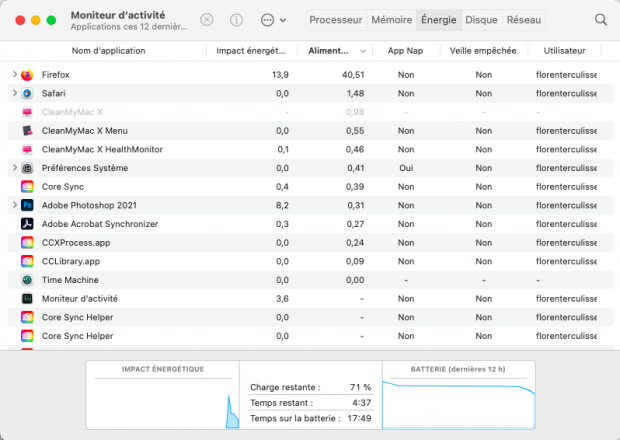Click Préférences Système App Nap value Oui
The height and width of the screenshot is (440, 620).
pos(406,168)
